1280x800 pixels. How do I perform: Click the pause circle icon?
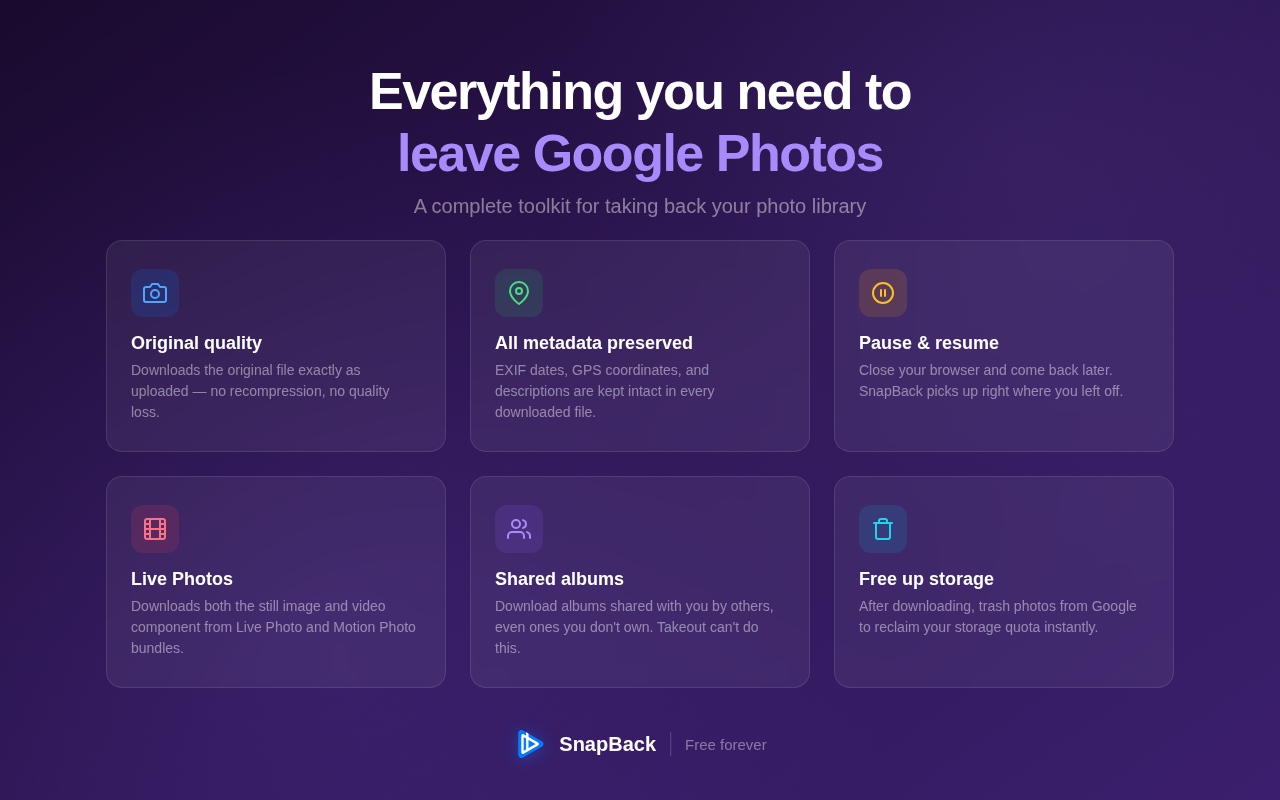[x=883, y=293]
